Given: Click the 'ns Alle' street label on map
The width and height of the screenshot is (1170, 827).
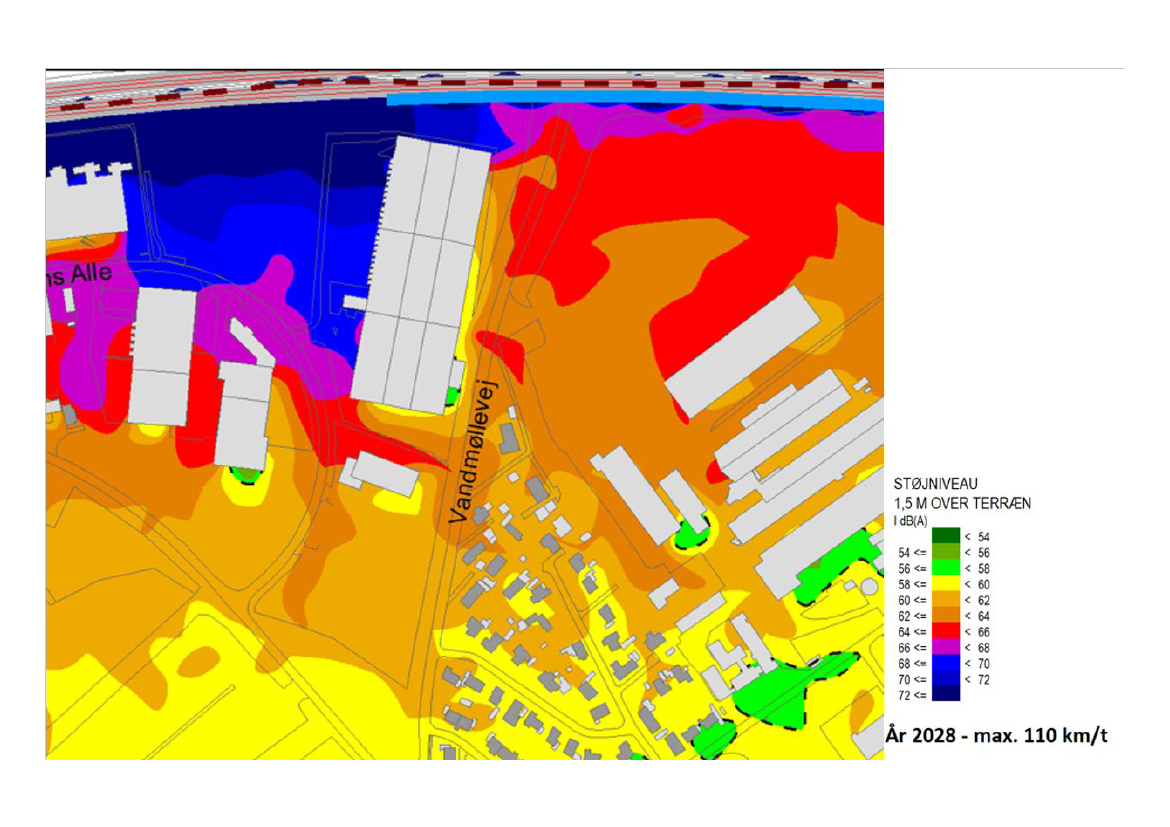Looking at the screenshot, I should [79, 275].
